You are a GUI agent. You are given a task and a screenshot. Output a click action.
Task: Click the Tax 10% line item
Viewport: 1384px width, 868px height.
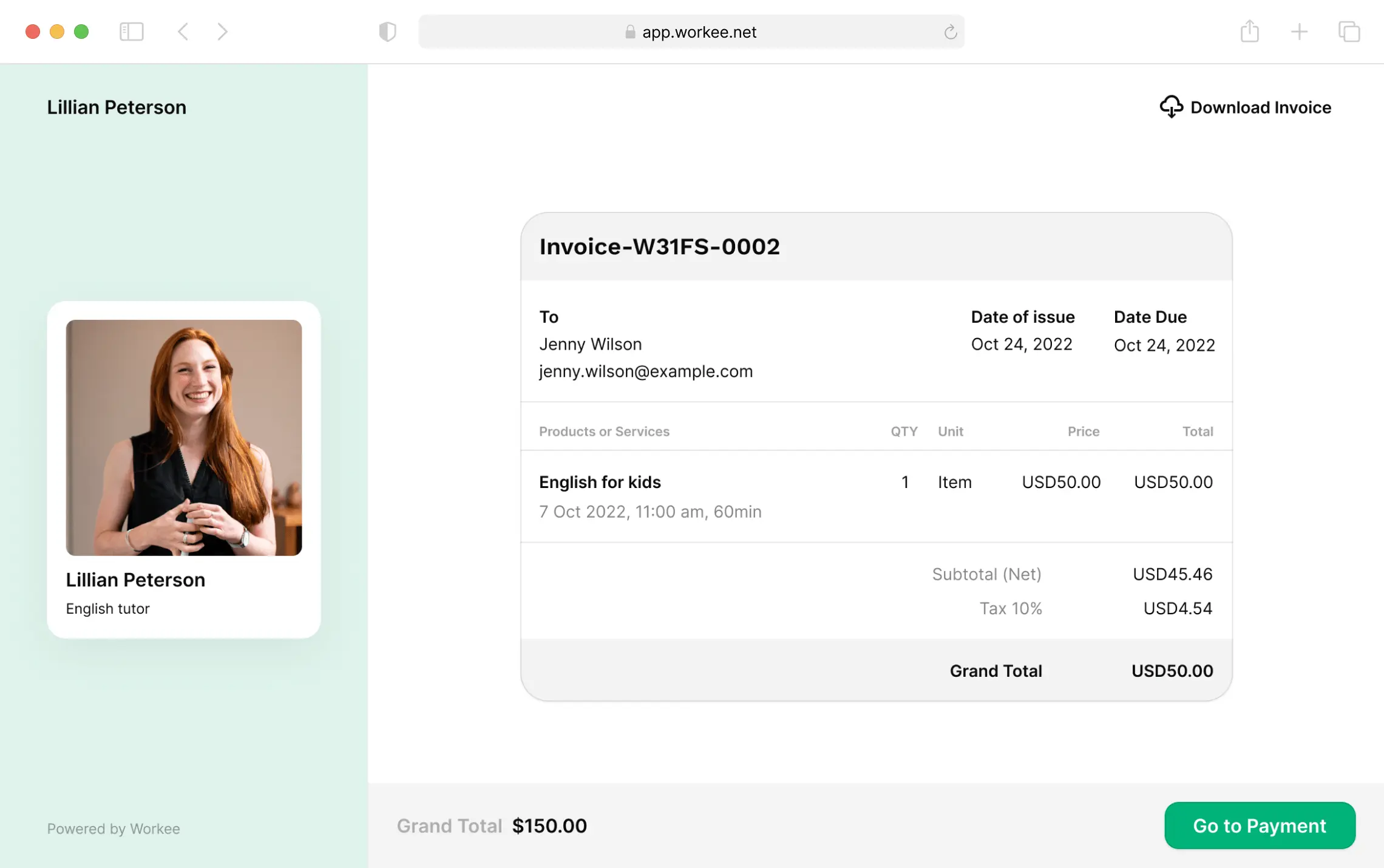pos(1011,608)
